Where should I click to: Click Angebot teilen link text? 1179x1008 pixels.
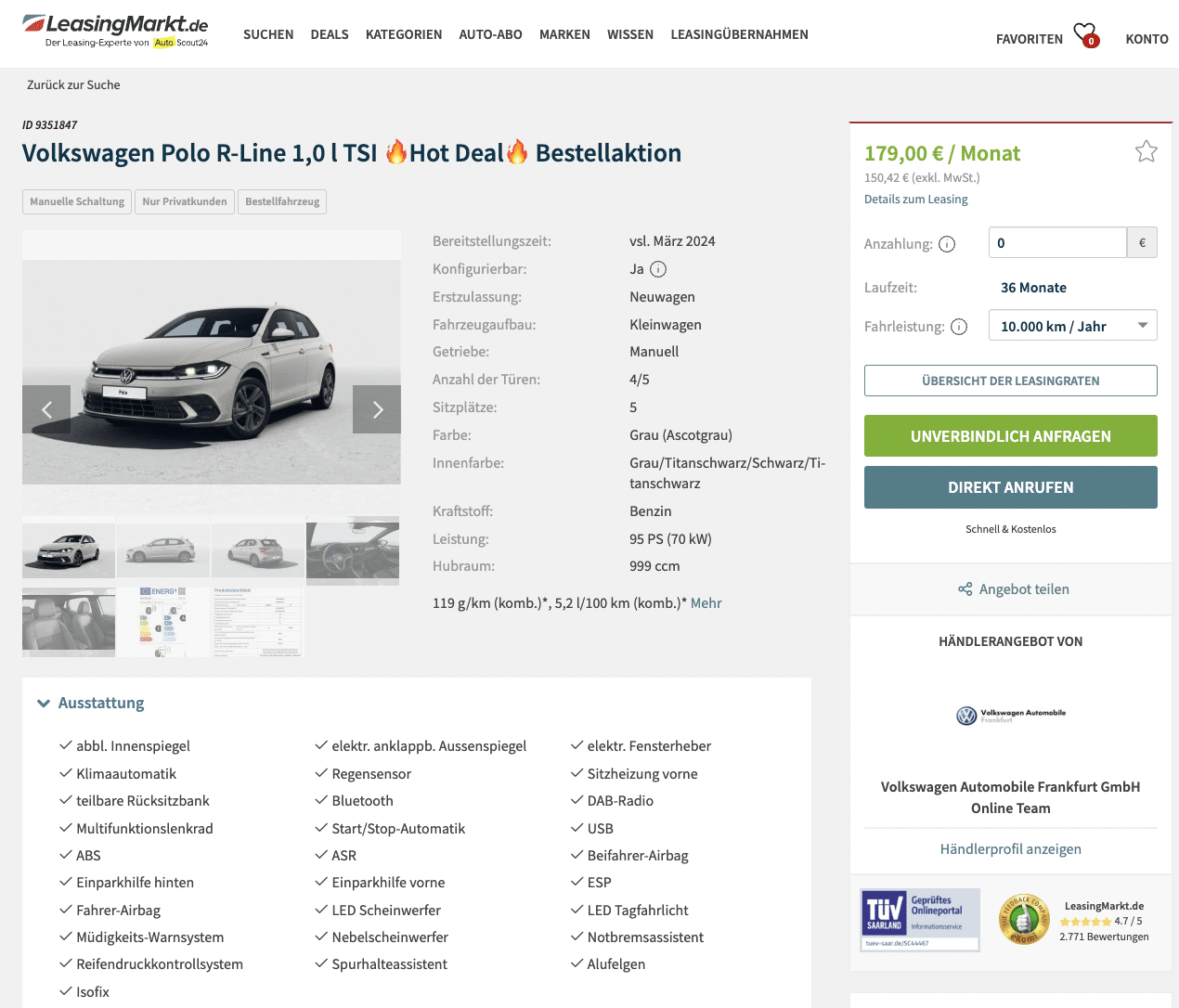click(1024, 589)
